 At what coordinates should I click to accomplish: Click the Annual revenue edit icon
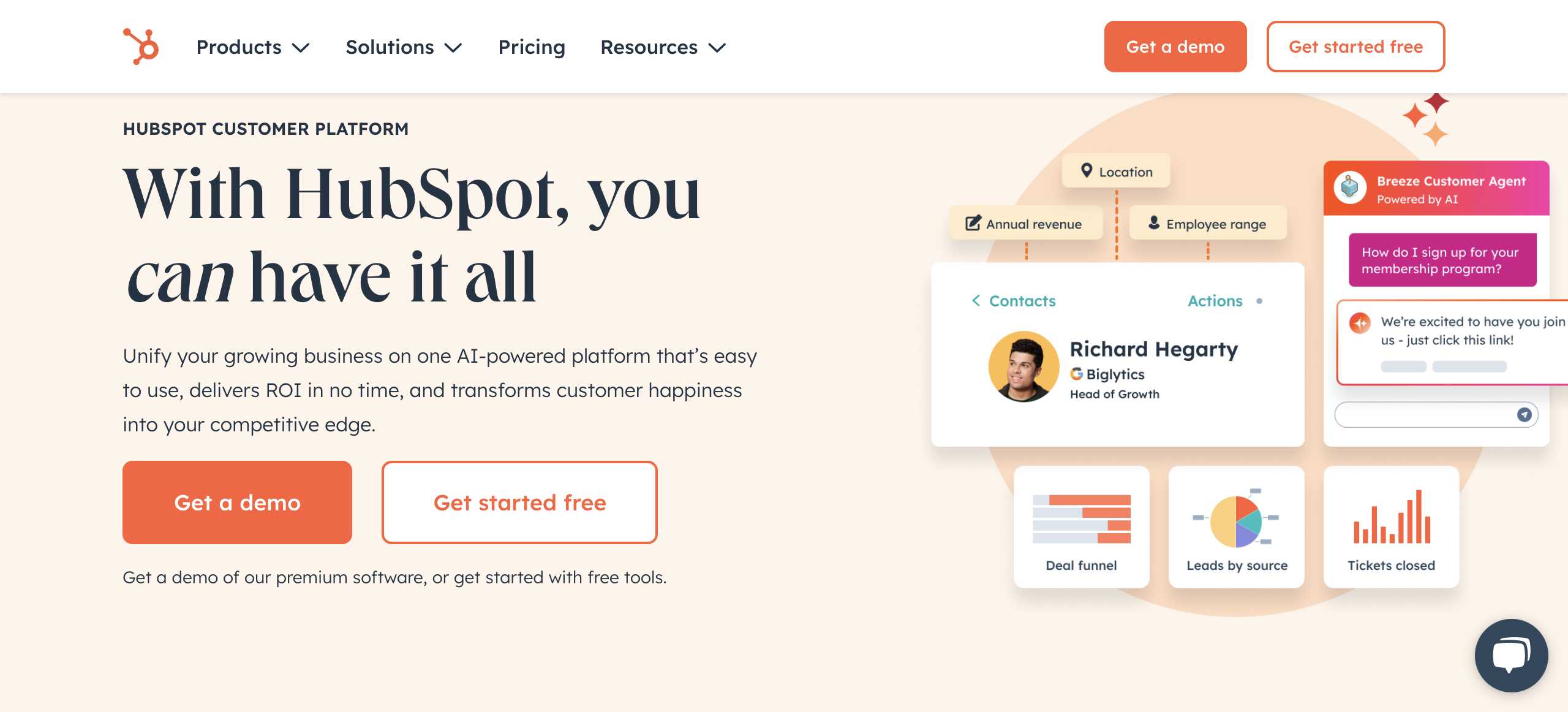click(x=973, y=223)
